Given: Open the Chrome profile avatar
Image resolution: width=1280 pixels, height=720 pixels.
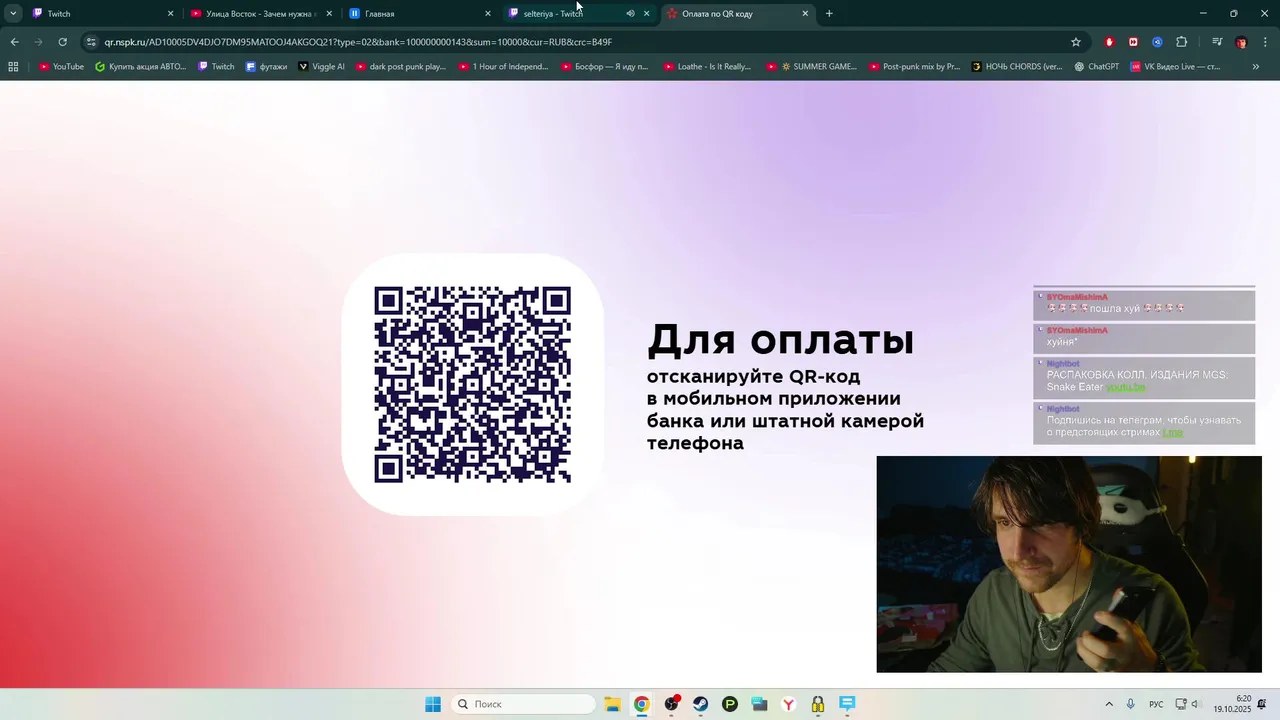Looking at the screenshot, I should (x=1241, y=42).
